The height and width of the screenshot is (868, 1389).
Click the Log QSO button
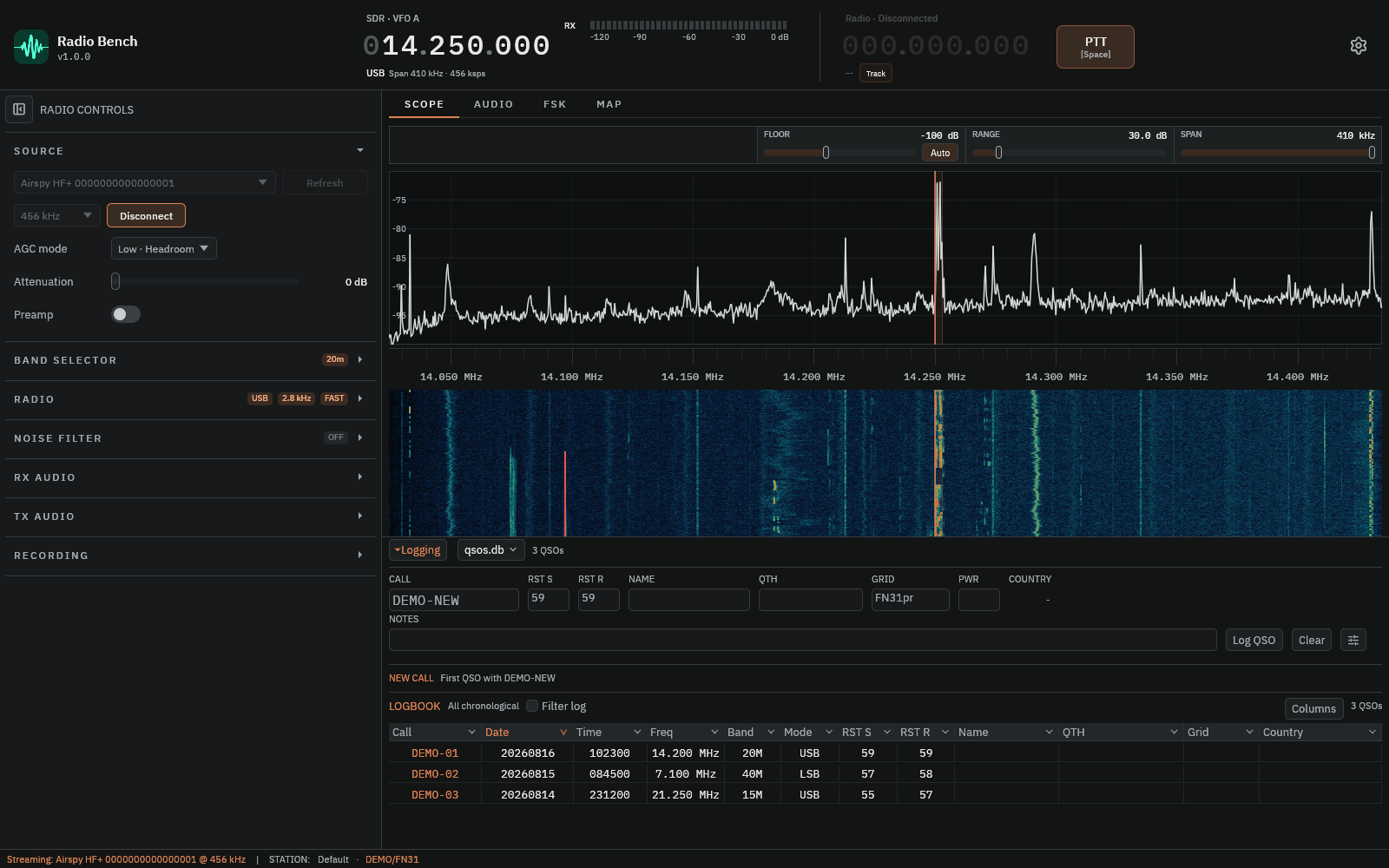1254,640
